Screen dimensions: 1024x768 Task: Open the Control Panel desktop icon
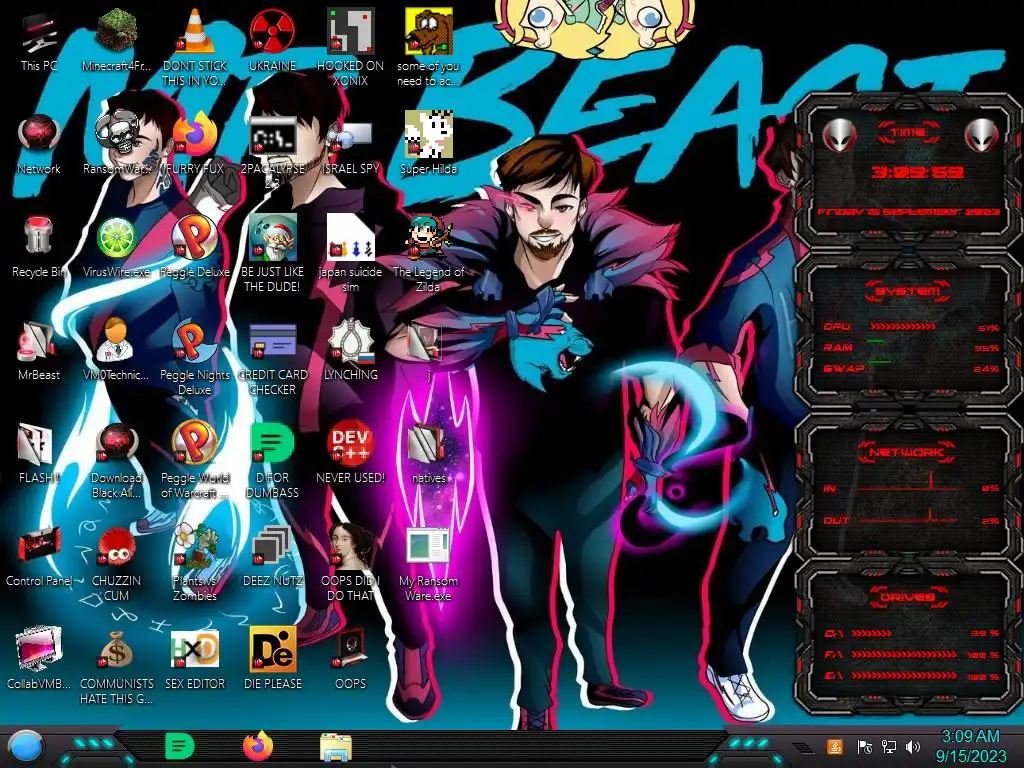coord(39,558)
